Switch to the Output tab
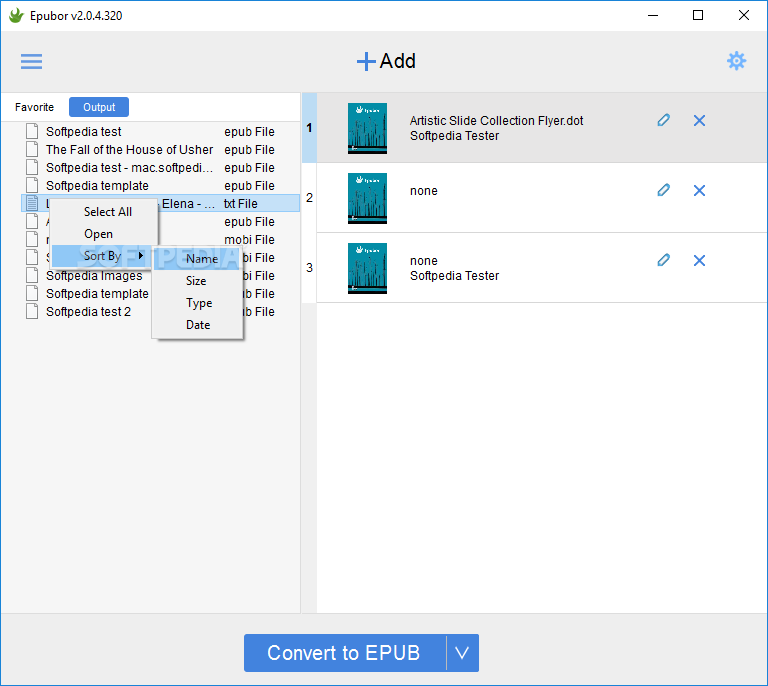The width and height of the screenshot is (768, 686). coord(99,107)
